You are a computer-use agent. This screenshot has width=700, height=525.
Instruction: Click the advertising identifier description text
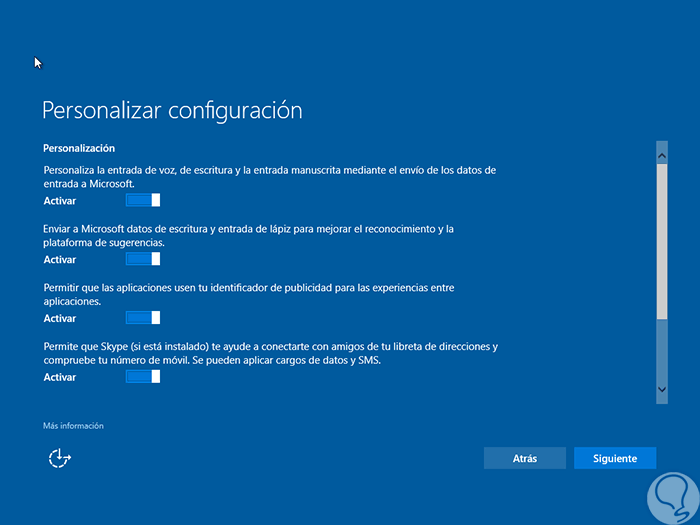point(249,294)
